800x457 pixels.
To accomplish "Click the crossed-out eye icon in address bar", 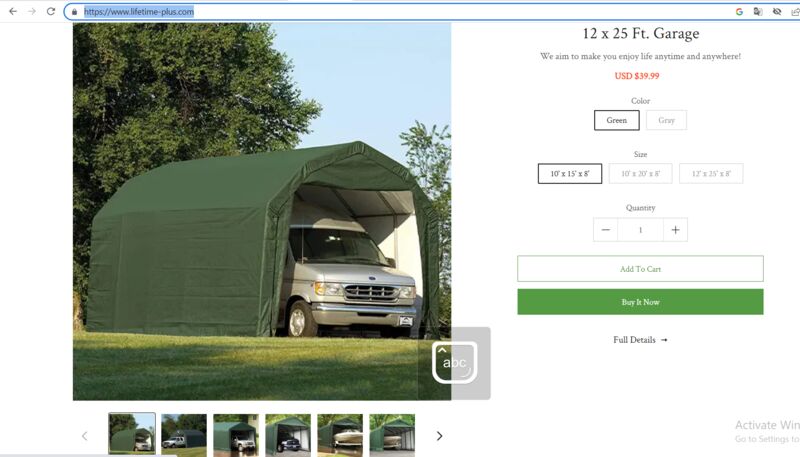I will tap(777, 11).
